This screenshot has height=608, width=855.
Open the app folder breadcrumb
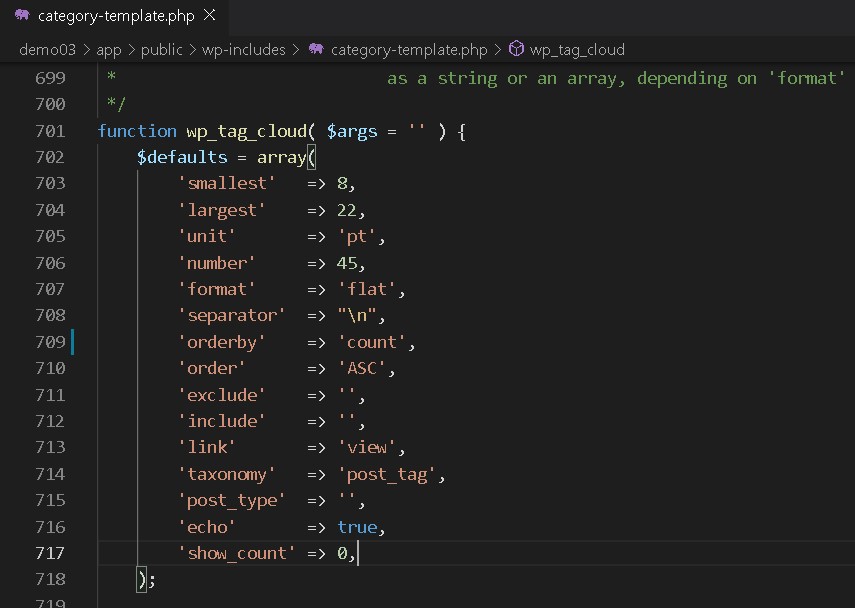click(x=108, y=49)
